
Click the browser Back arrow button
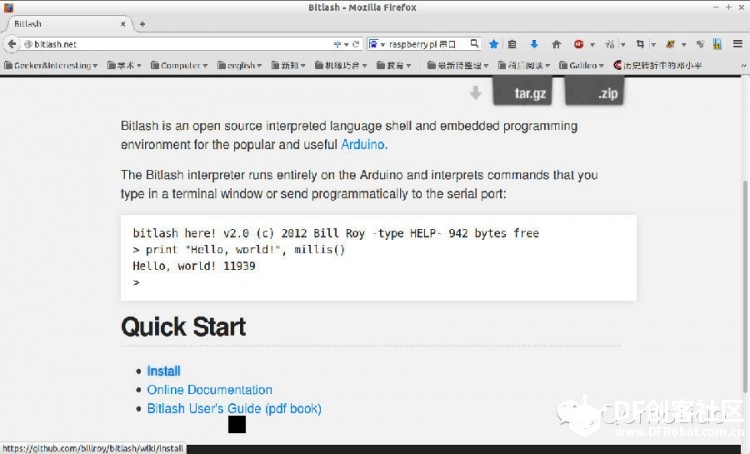coord(11,44)
